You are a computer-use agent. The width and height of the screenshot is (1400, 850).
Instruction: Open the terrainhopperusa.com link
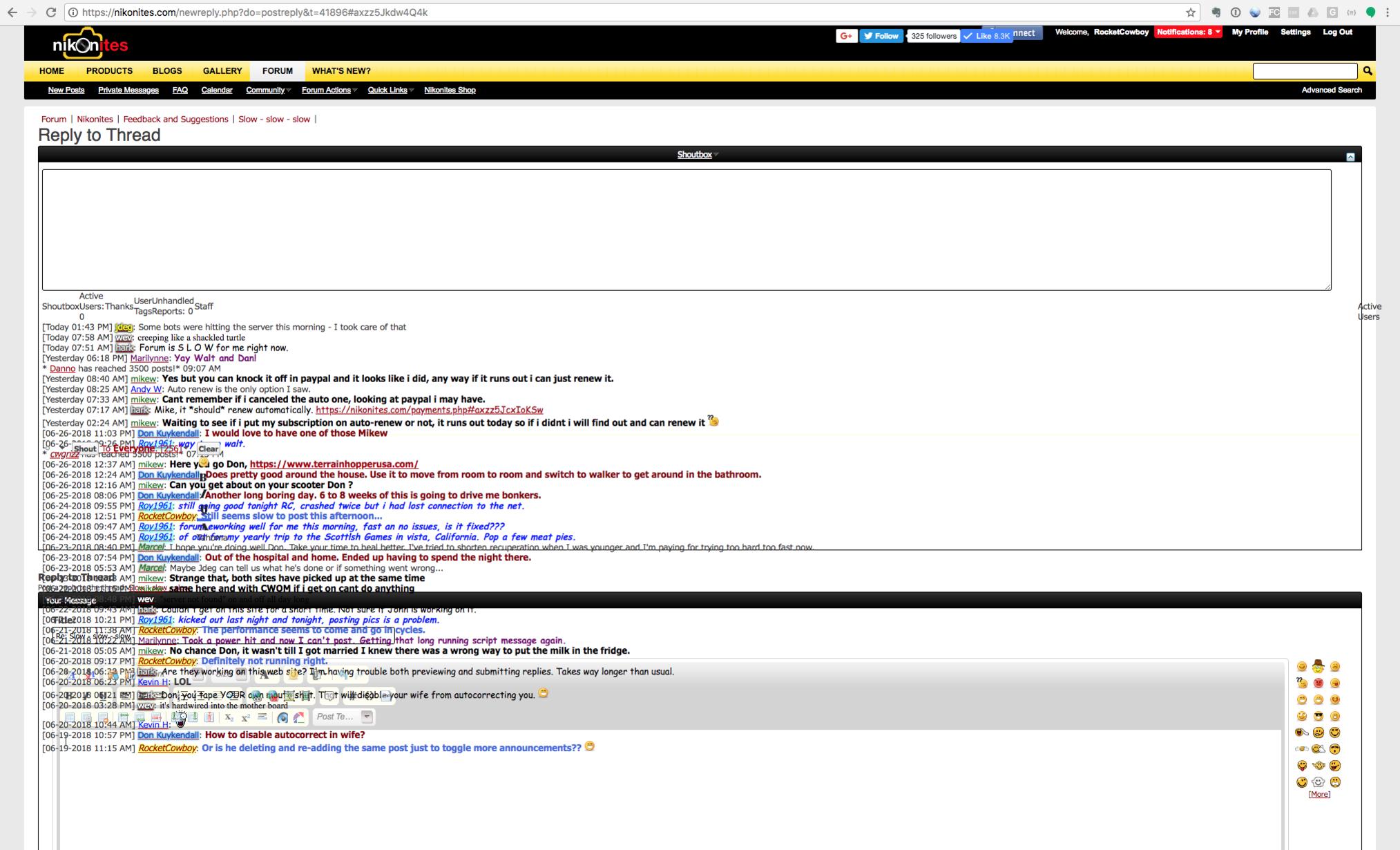click(x=334, y=464)
